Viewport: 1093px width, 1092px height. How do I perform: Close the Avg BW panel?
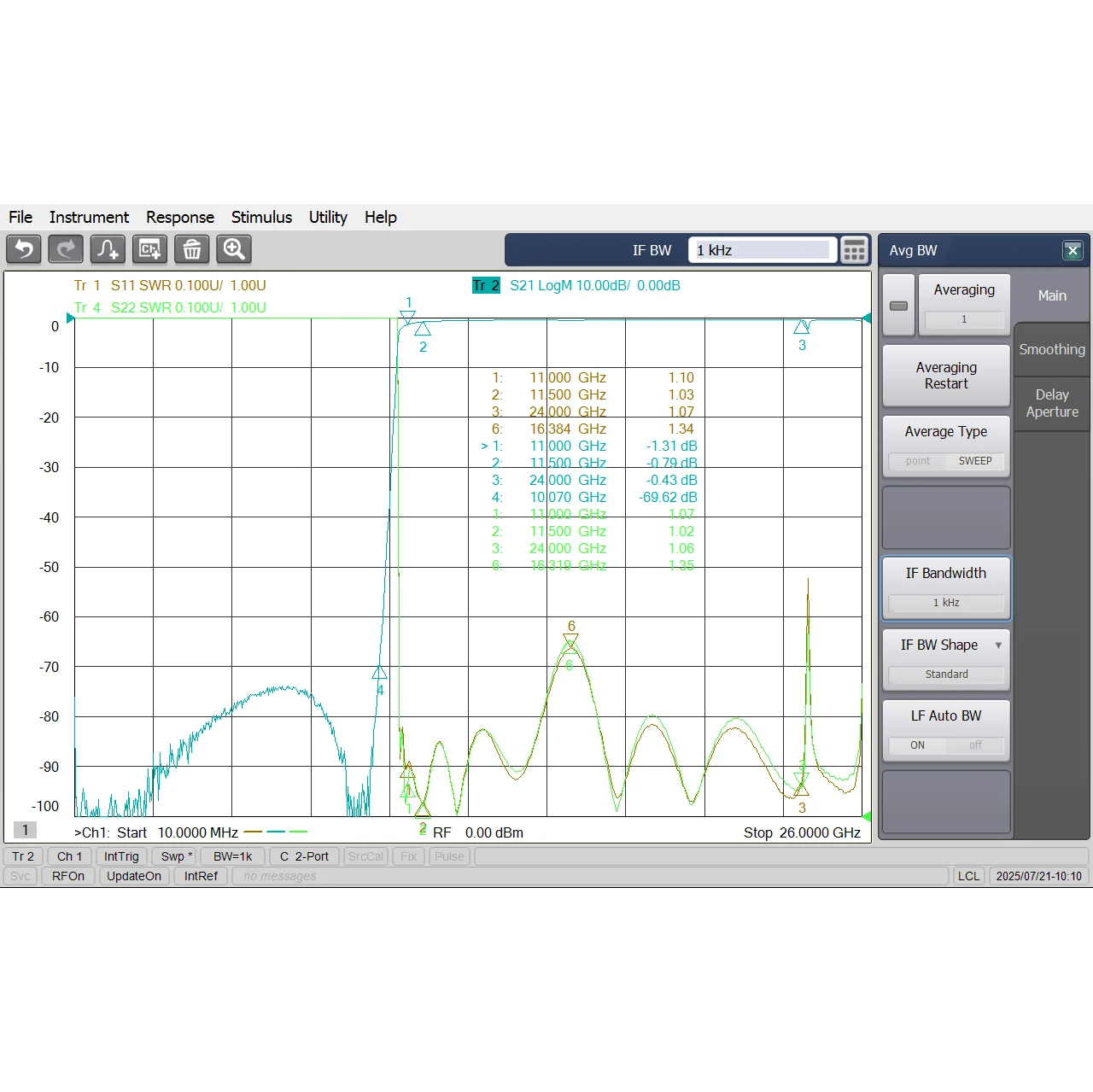(1073, 250)
